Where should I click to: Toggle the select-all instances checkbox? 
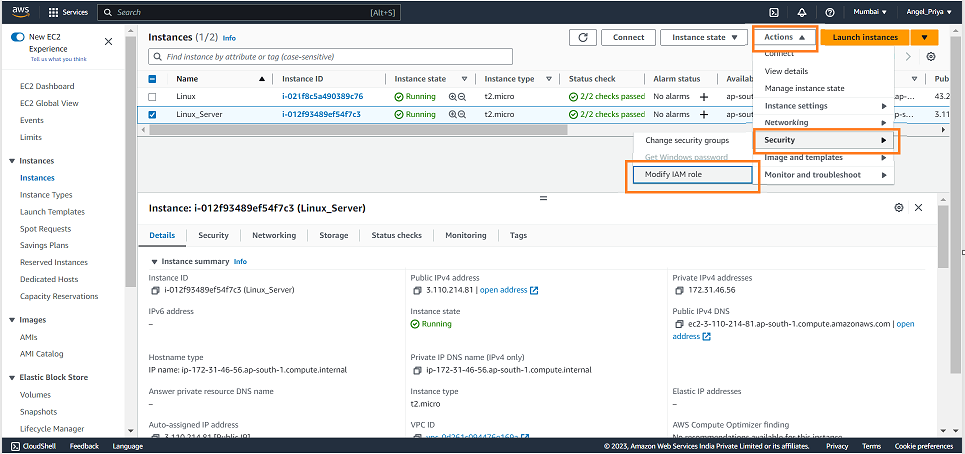coord(153,79)
